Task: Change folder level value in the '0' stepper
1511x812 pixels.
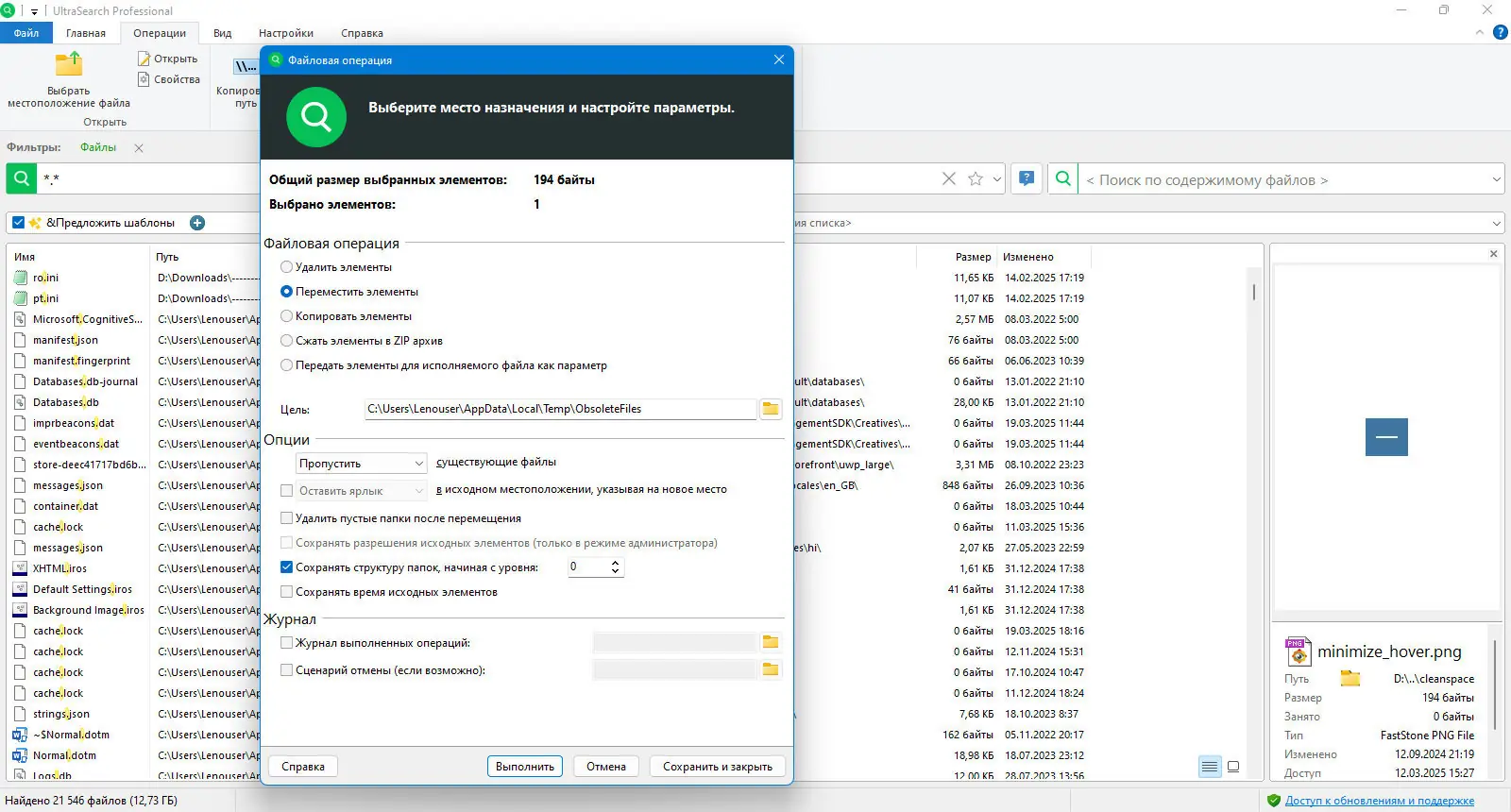Action: [x=595, y=567]
